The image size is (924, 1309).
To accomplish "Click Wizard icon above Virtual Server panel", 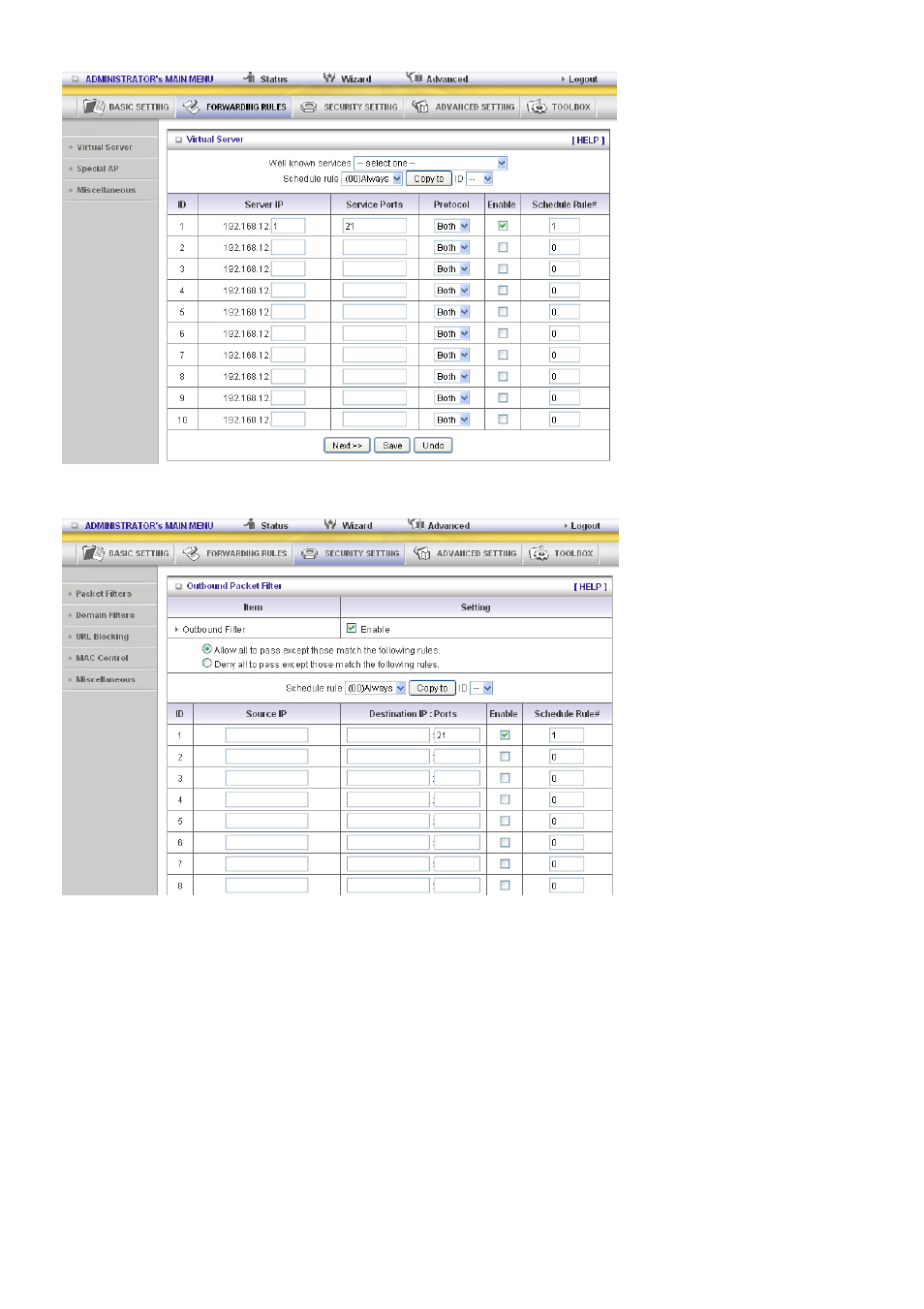I will (329, 78).
